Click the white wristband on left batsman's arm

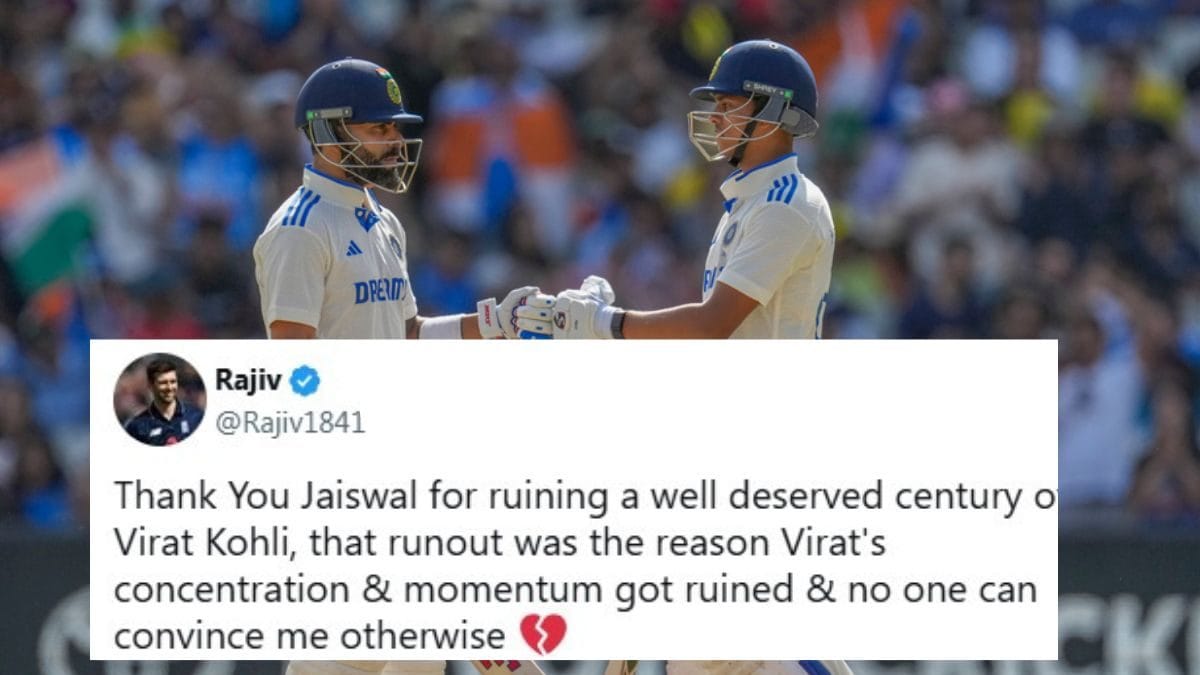441,326
